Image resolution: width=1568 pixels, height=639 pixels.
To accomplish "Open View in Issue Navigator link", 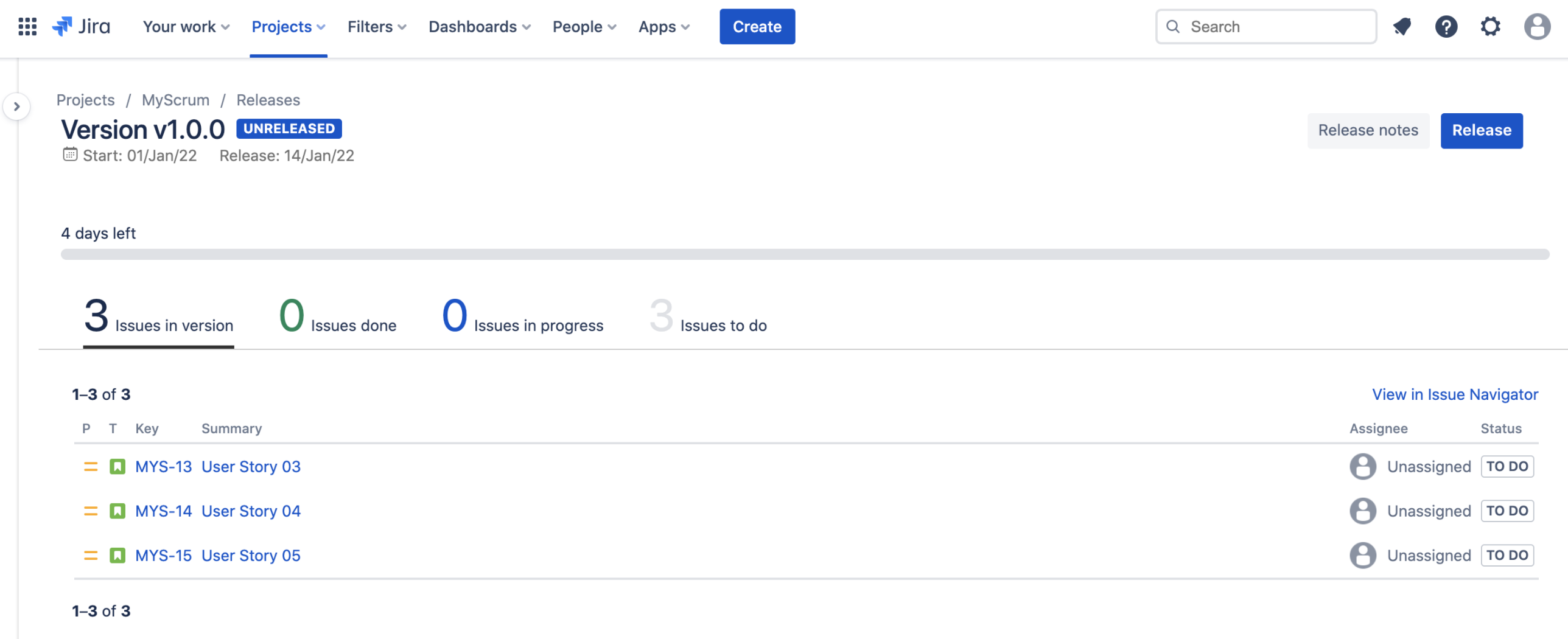I will coord(1455,394).
